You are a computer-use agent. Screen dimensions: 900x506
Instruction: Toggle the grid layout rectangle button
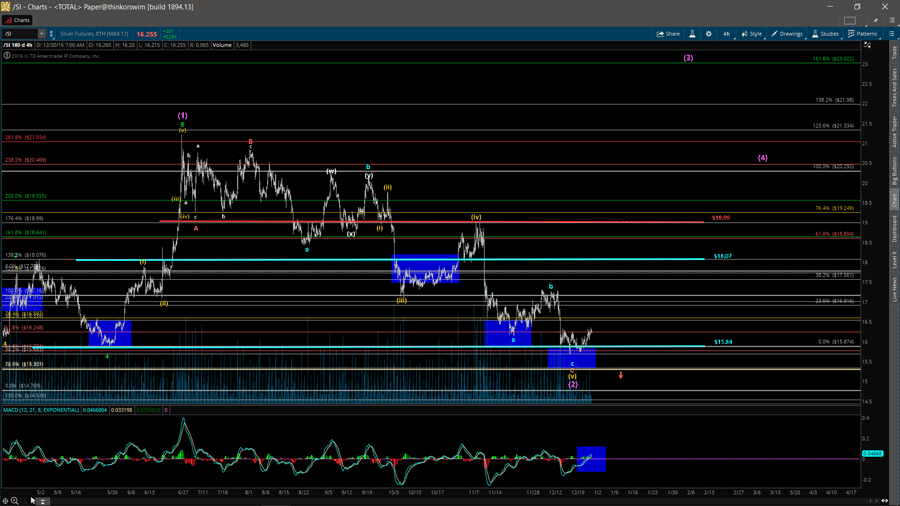pyautogui.click(x=850, y=20)
